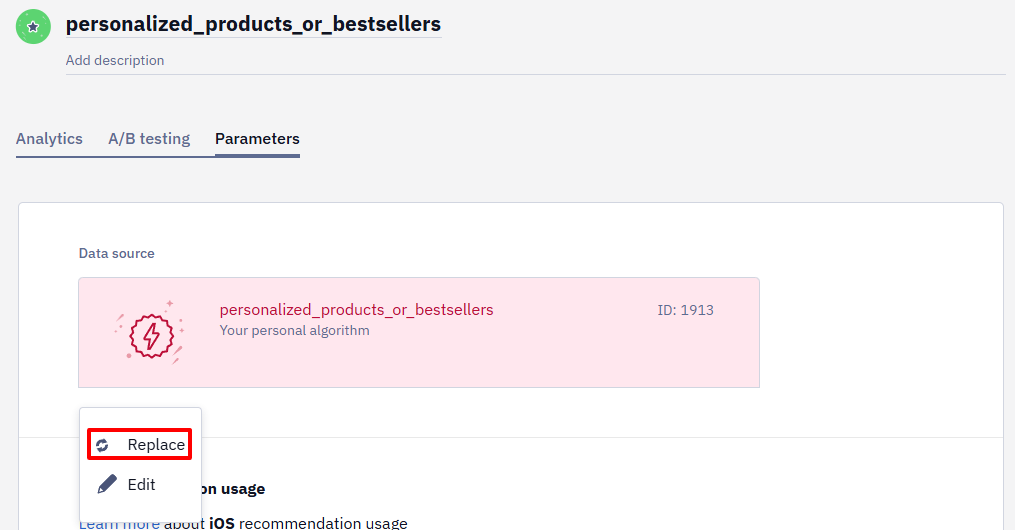Viewport: 1015px width, 530px height.
Task: Choose Replace from the popup menu
Action: pos(140,445)
